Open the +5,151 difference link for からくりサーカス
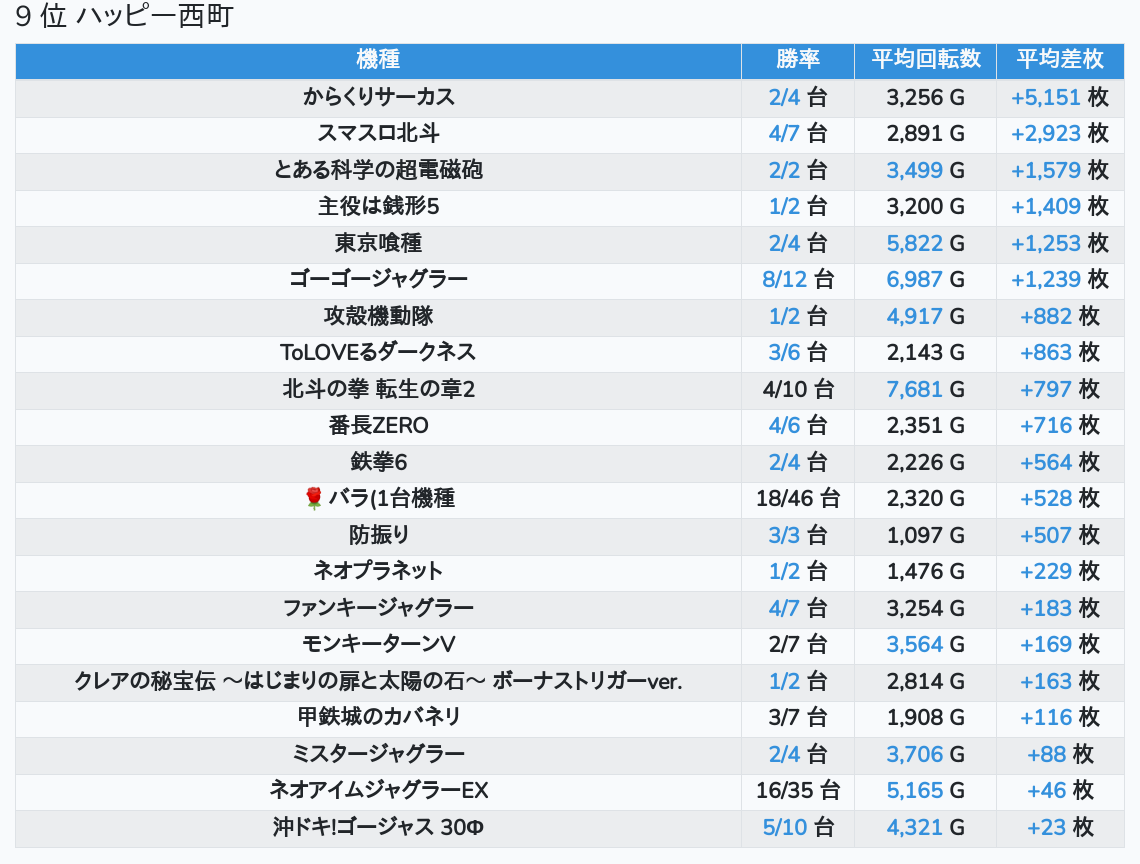 1045,97
